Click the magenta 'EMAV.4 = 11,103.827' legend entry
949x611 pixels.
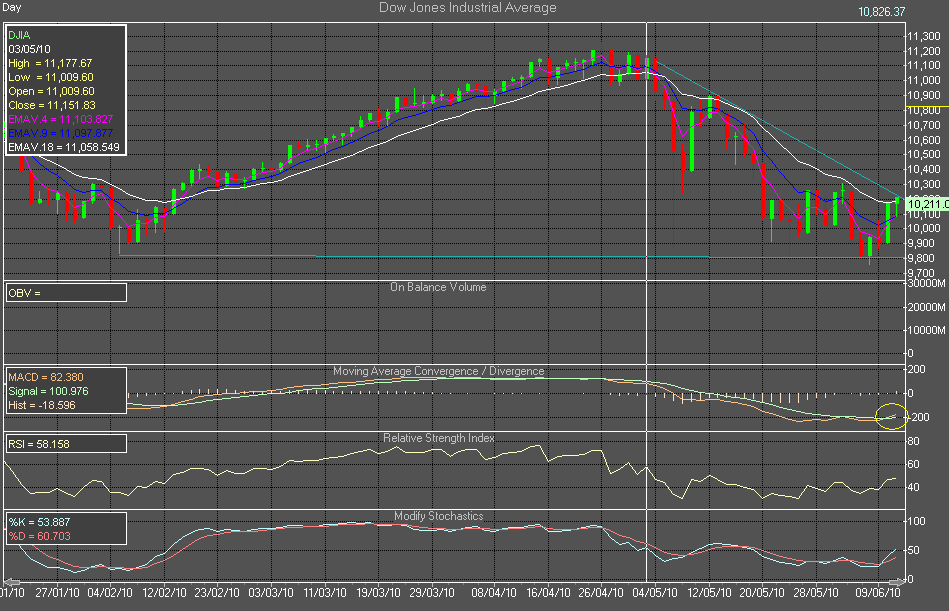pos(61,119)
